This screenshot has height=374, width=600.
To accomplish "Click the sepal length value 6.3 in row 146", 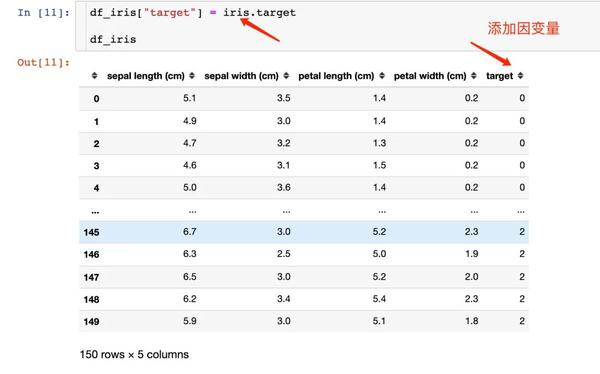I will click(190, 254).
